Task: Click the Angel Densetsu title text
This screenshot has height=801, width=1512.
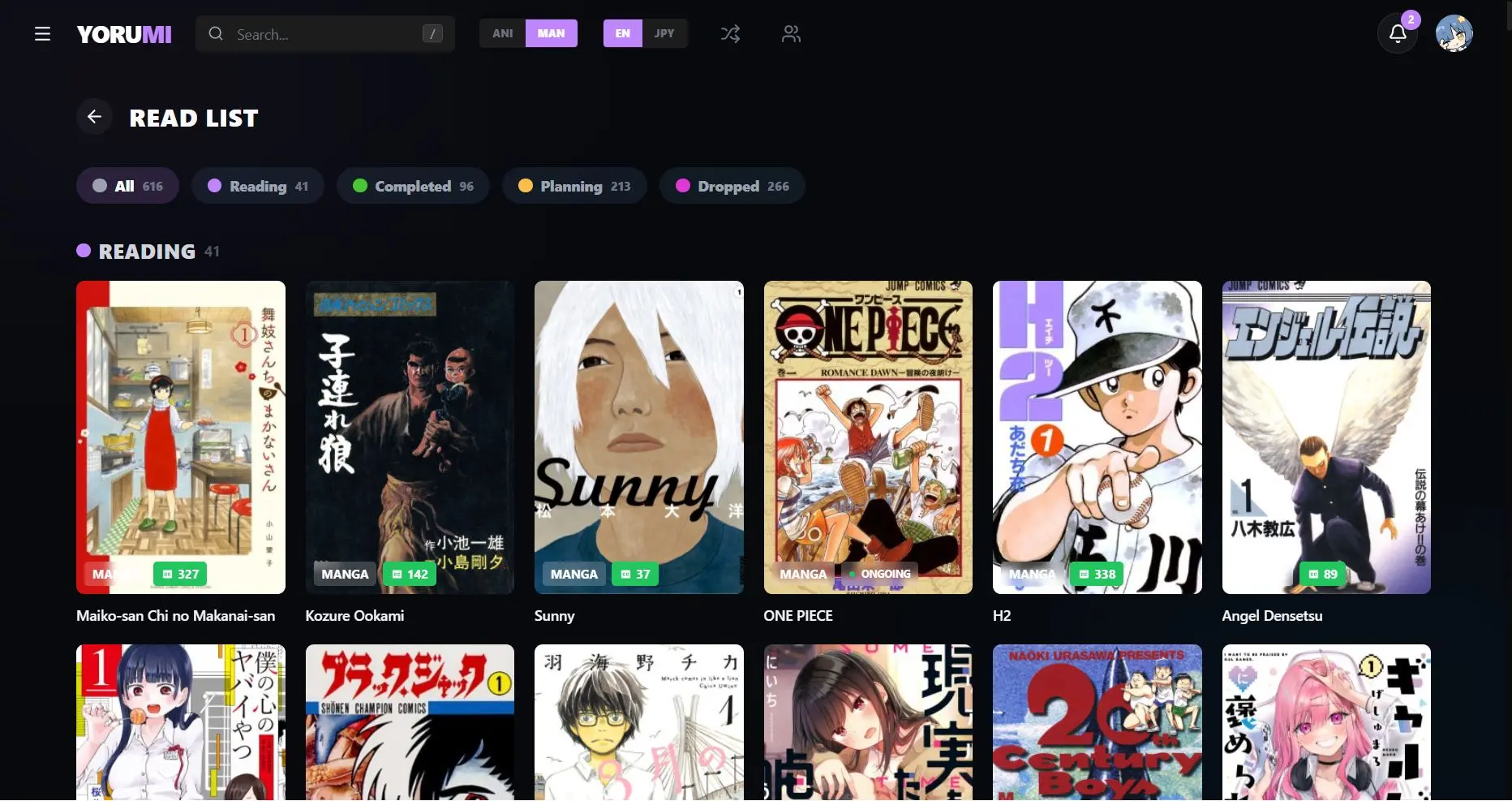Action: 1272,616
